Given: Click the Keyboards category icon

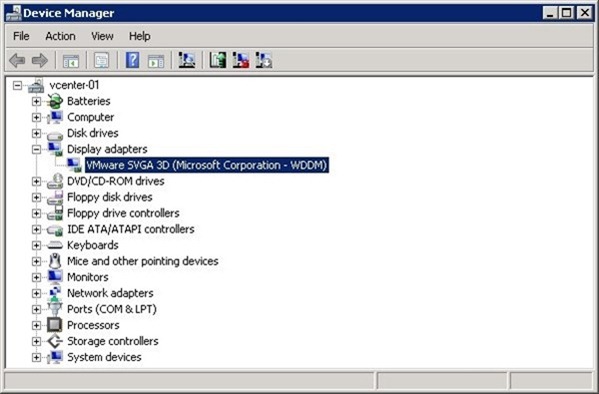Looking at the screenshot, I should pyautogui.click(x=55, y=245).
